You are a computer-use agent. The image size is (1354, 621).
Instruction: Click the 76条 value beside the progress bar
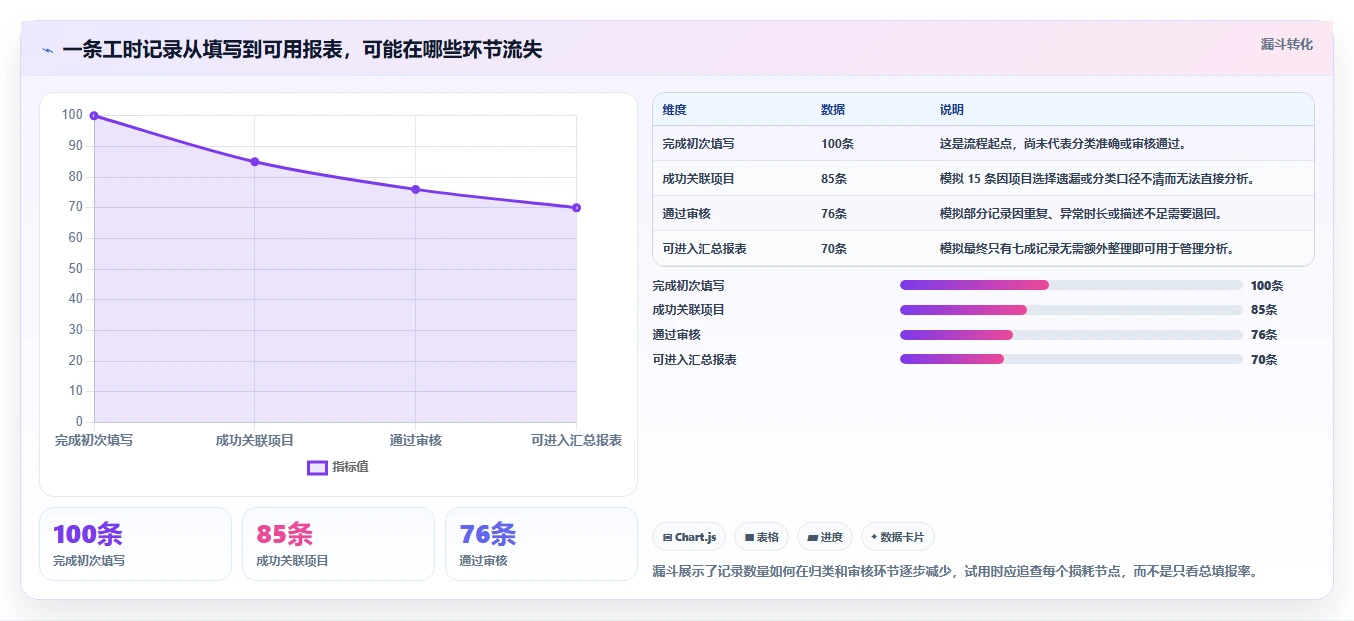tap(1264, 335)
